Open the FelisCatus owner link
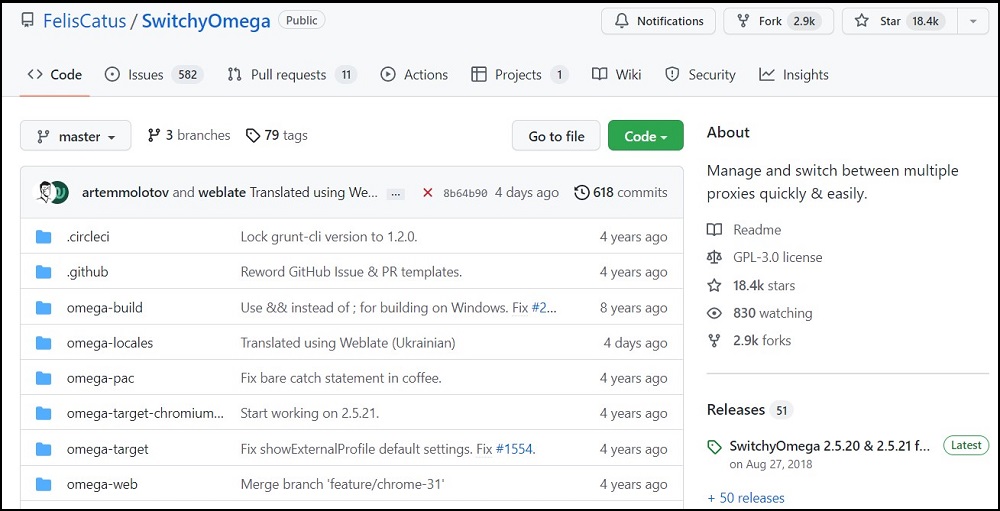Viewport: 1000px width, 511px height. tap(84, 21)
